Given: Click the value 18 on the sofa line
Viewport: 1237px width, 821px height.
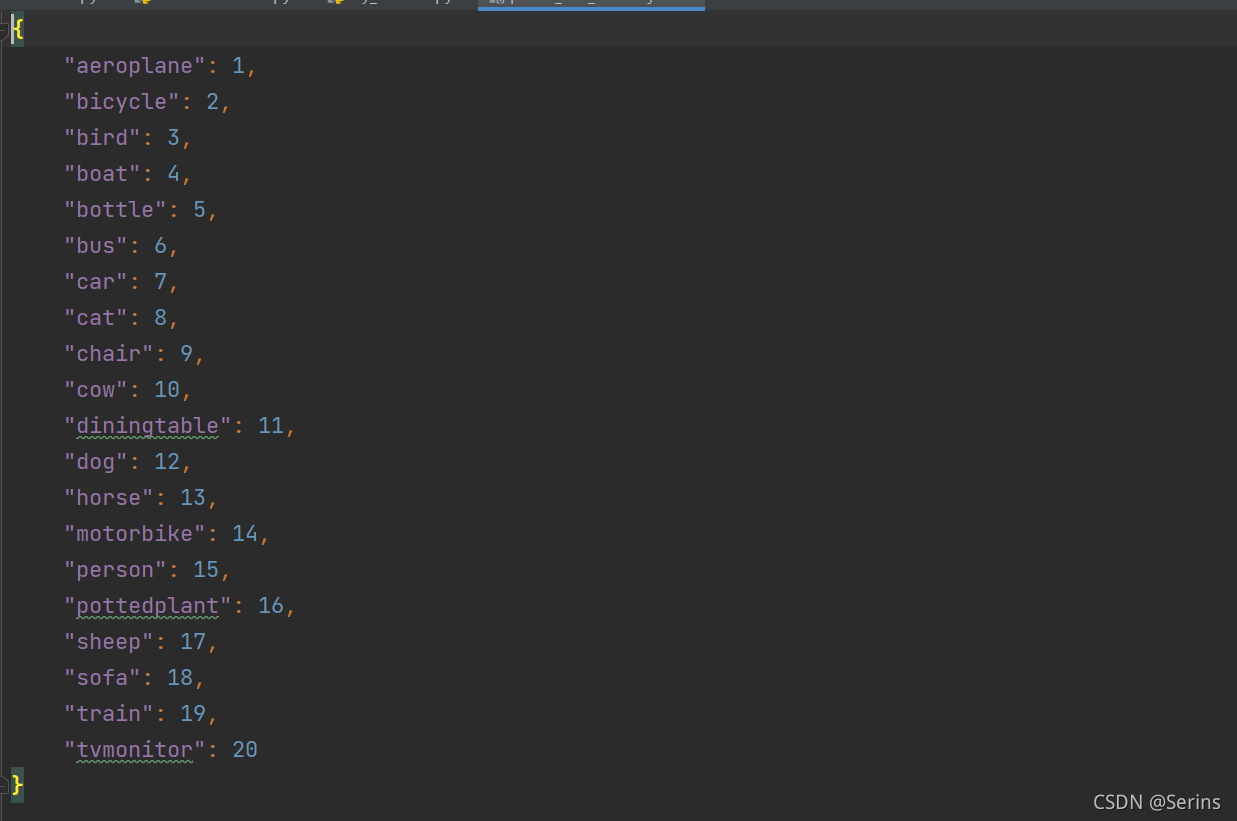Looking at the screenshot, I should 180,678.
